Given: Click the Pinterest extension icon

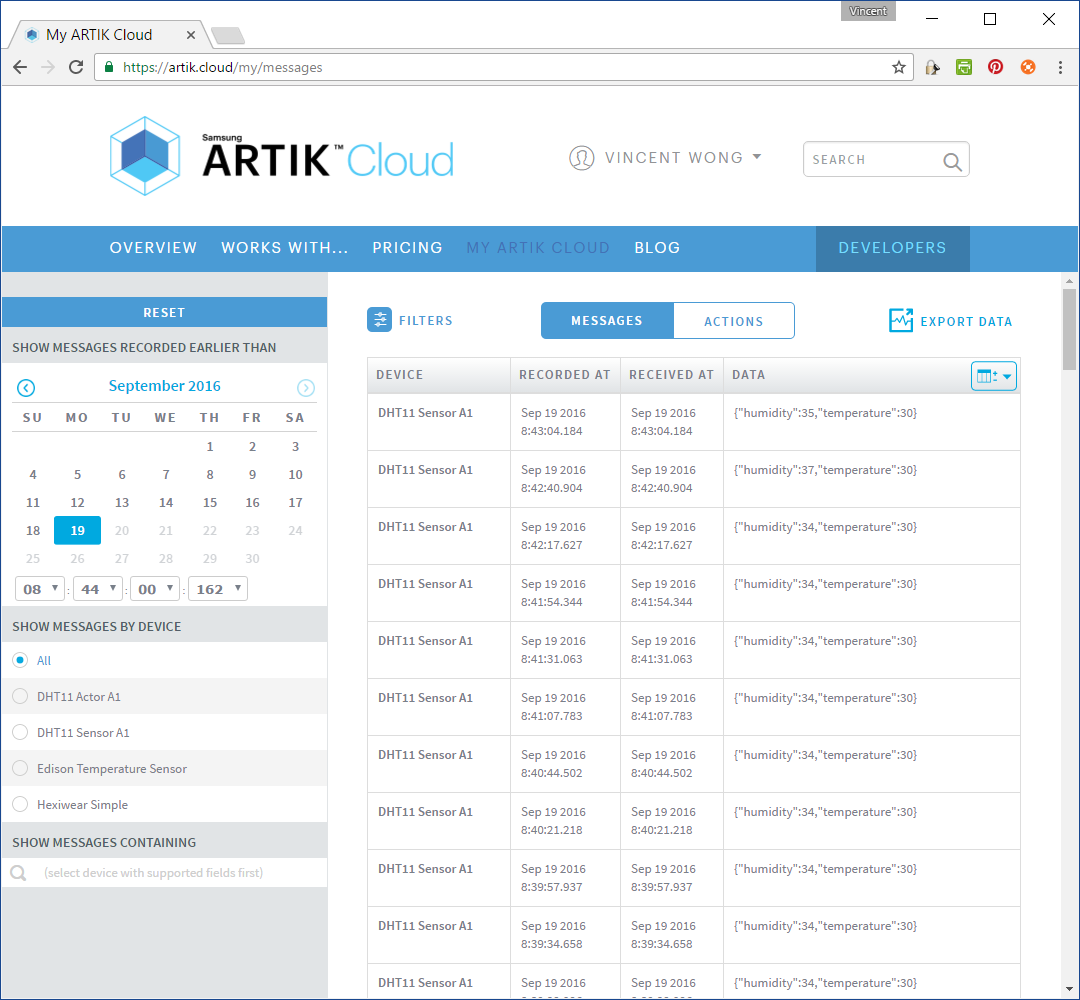Looking at the screenshot, I should pyautogui.click(x=995, y=67).
